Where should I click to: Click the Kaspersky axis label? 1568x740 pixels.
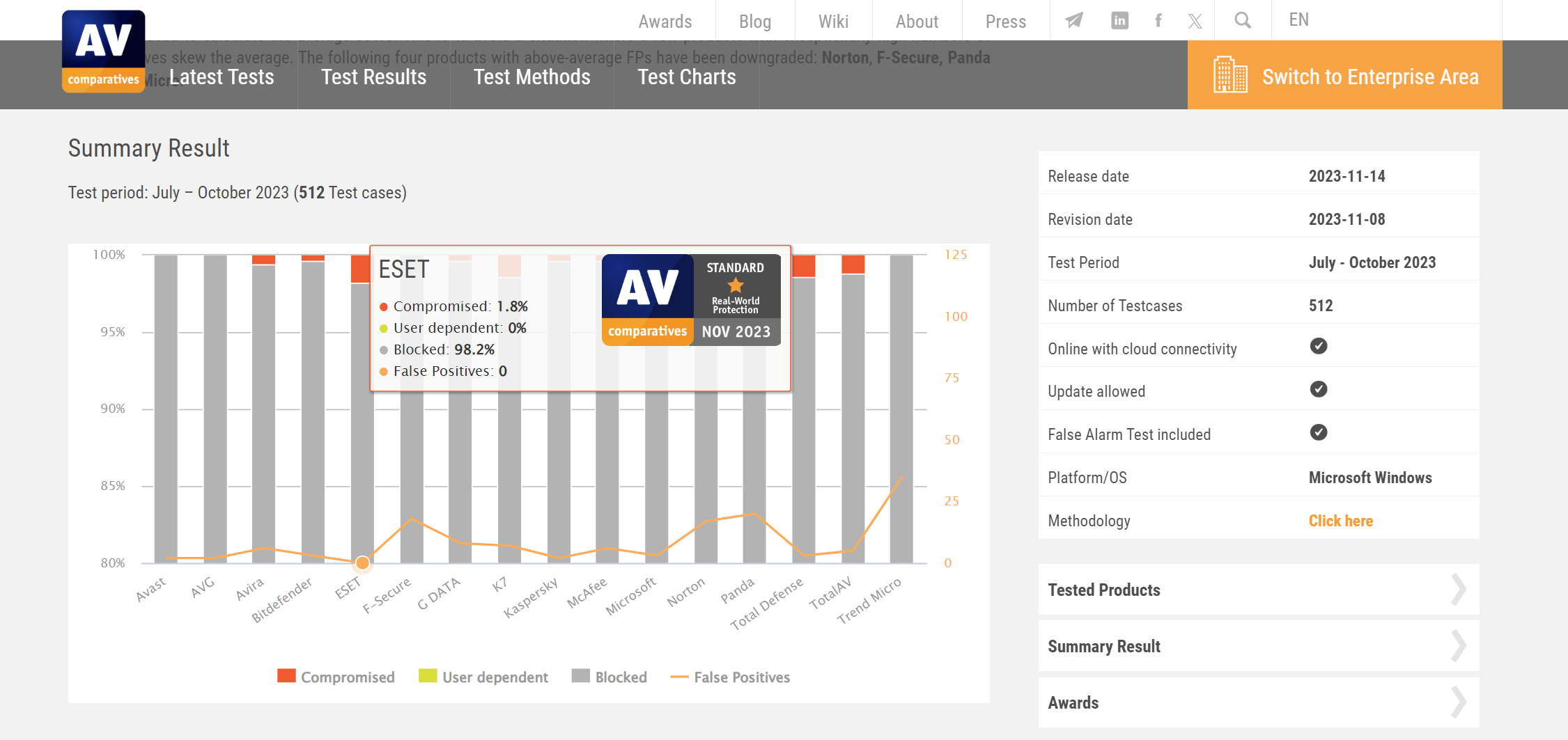pyautogui.click(x=531, y=597)
